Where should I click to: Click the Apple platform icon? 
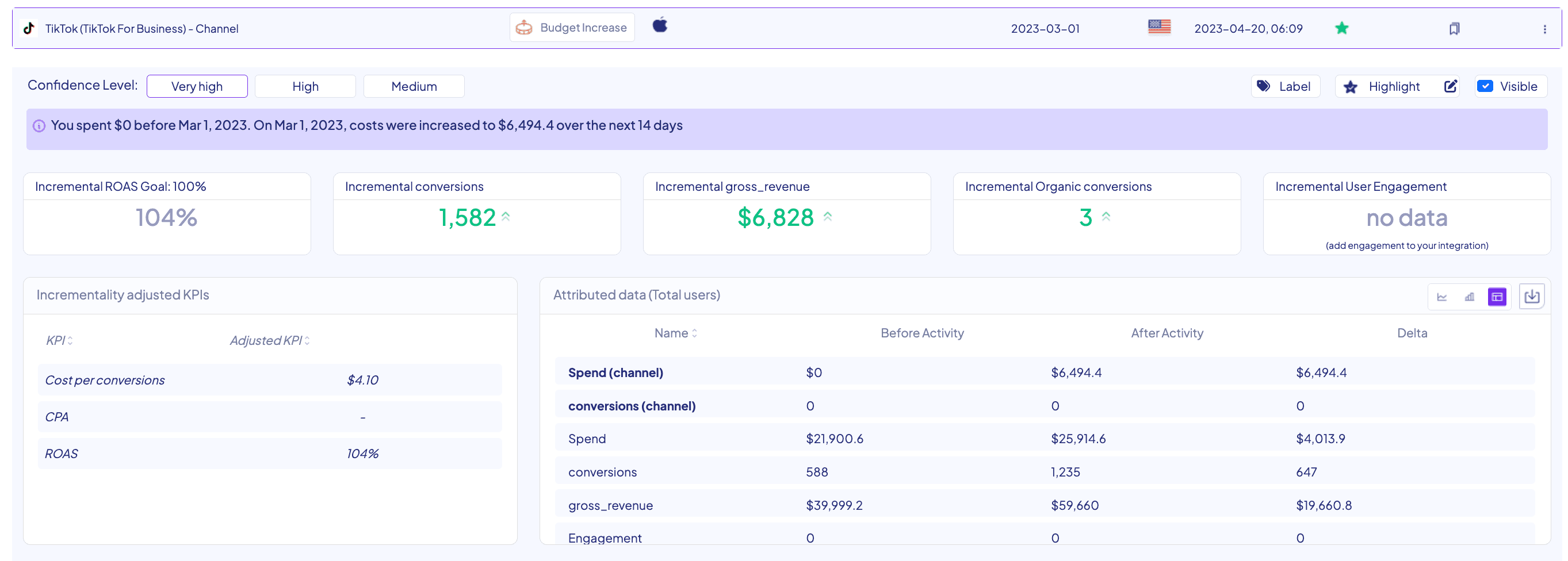(x=660, y=25)
